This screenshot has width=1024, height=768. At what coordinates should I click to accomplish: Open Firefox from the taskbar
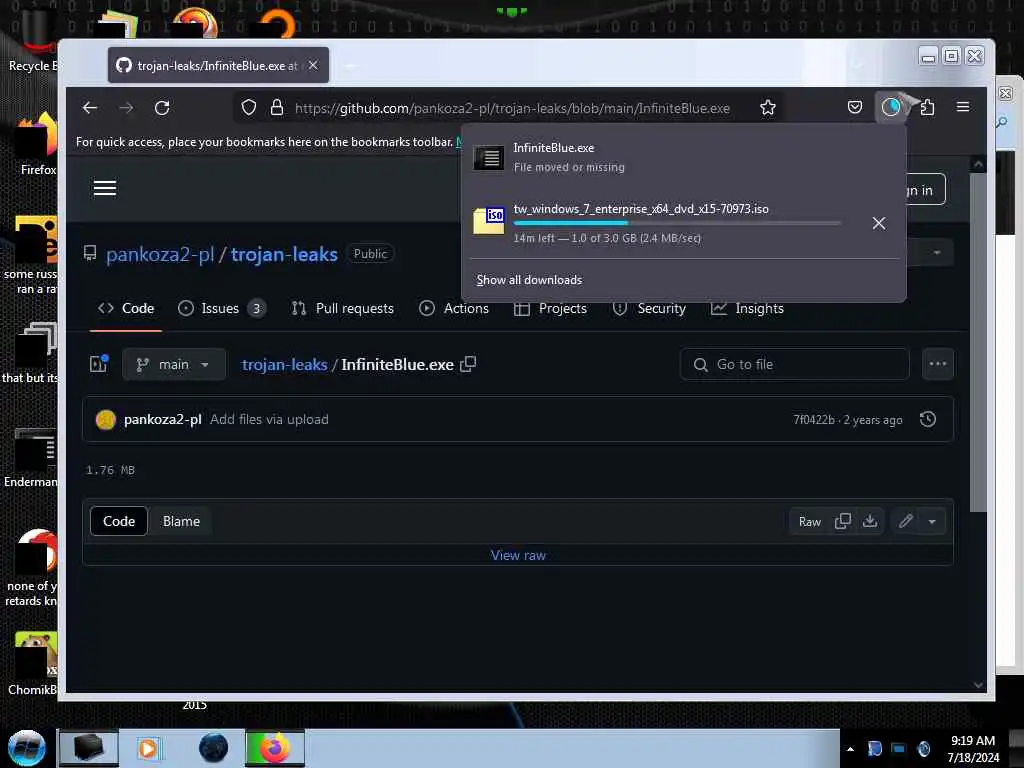[x=275, y=748]
